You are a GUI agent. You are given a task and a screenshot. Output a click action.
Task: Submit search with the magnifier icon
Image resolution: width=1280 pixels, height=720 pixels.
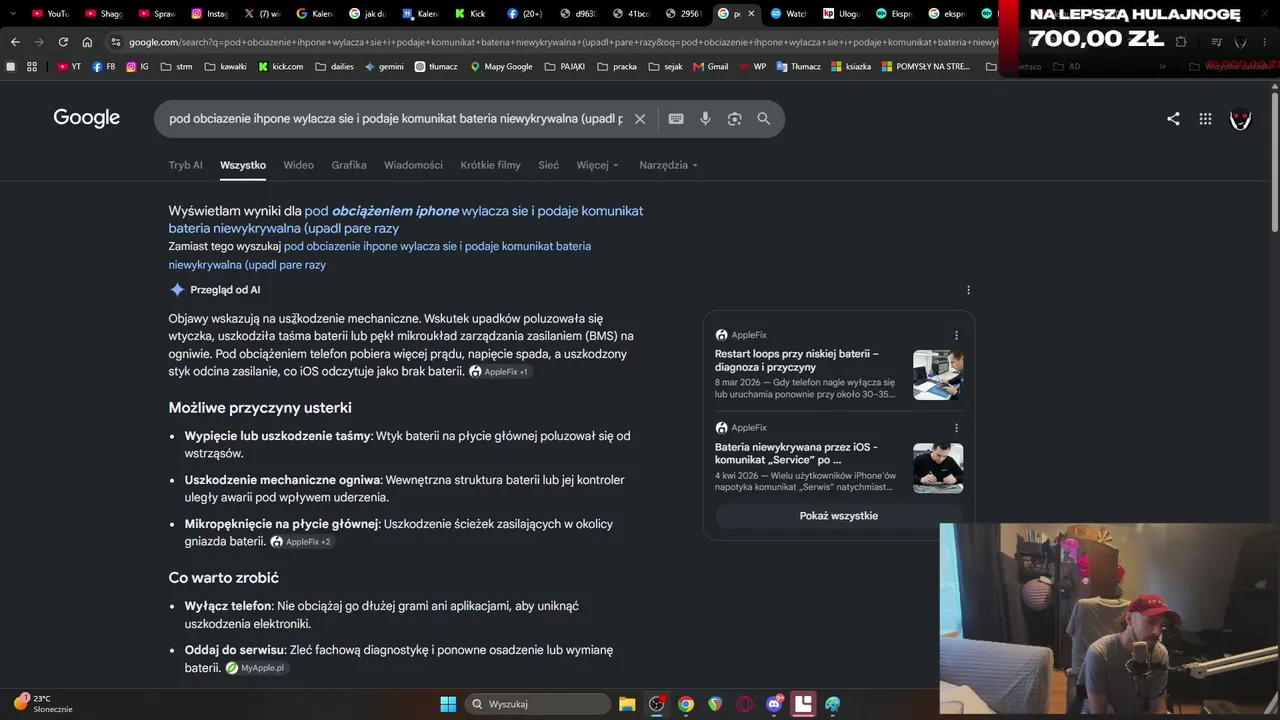764,119
